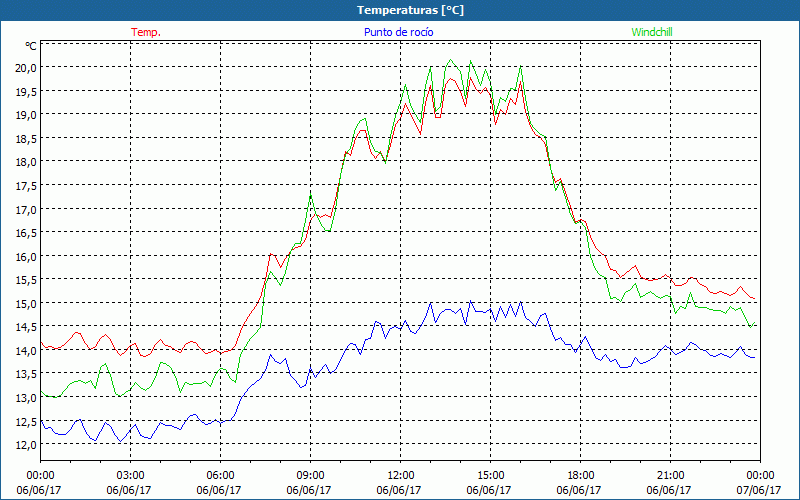Viewport: 800px width, 500px height.
Task: Click the 19,0 y-axis value
Action: click(x=26, y=115)
